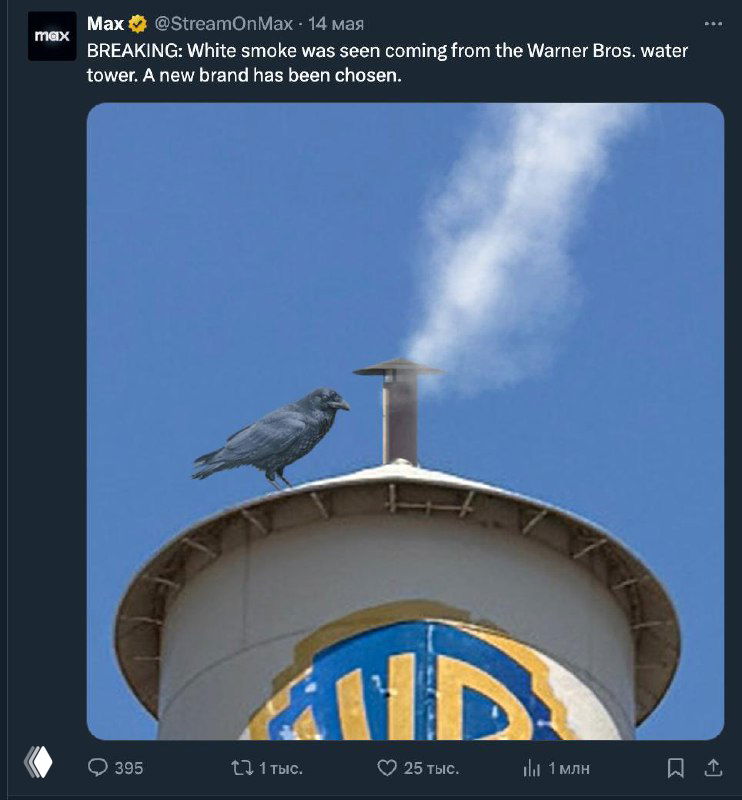Click the "1 млн" views count
The image size is (742, 800).
click(x=569, y=768)
